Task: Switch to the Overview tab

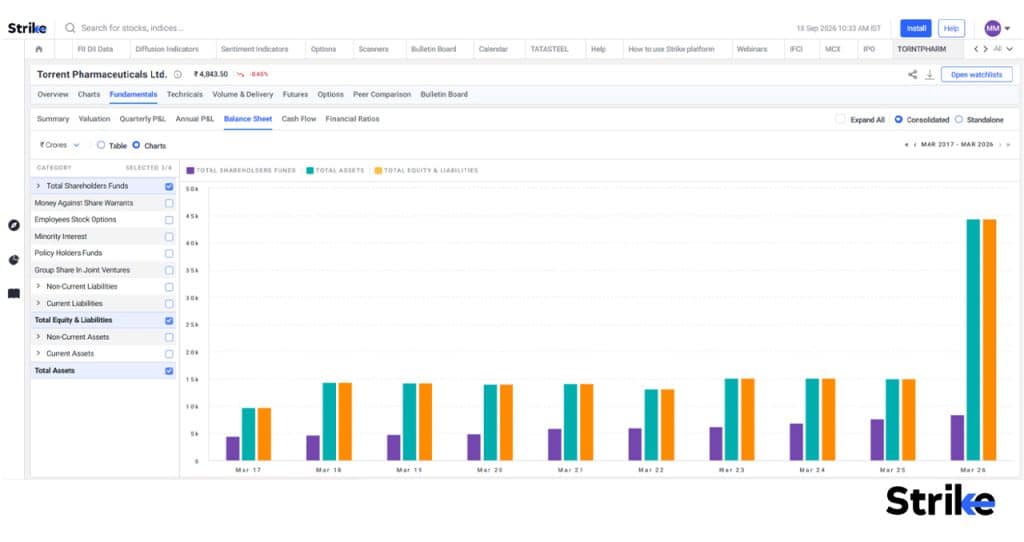Action: coord(53,95)
